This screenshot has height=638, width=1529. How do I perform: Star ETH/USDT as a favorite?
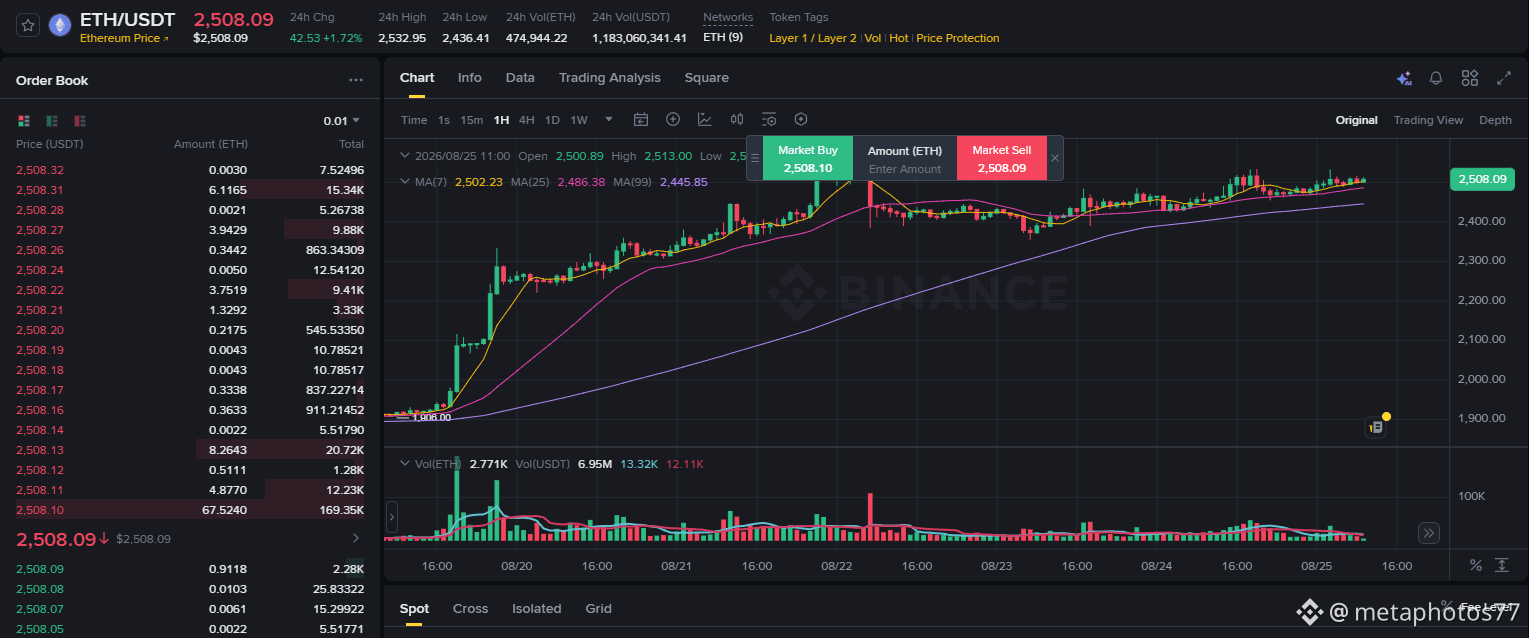coord(28,26)
